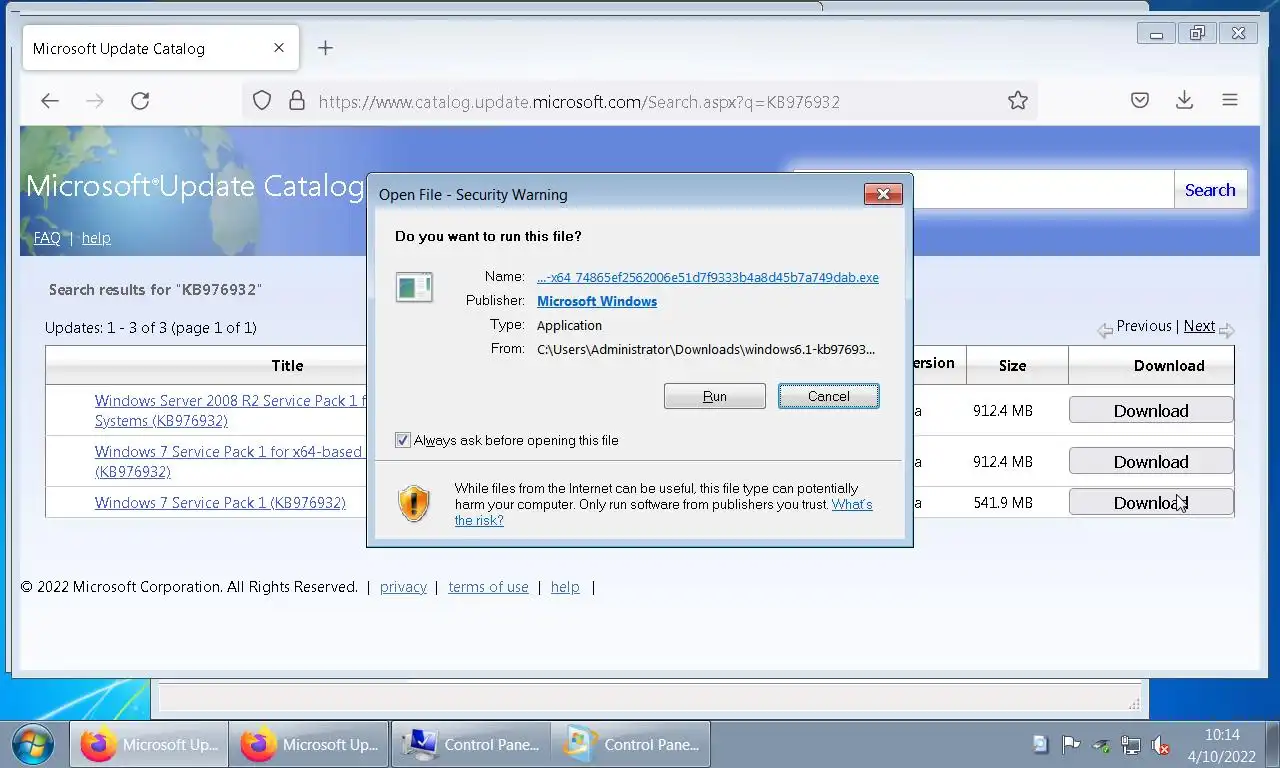Open first Control Panel taskbar item

(x=471, y=744)
